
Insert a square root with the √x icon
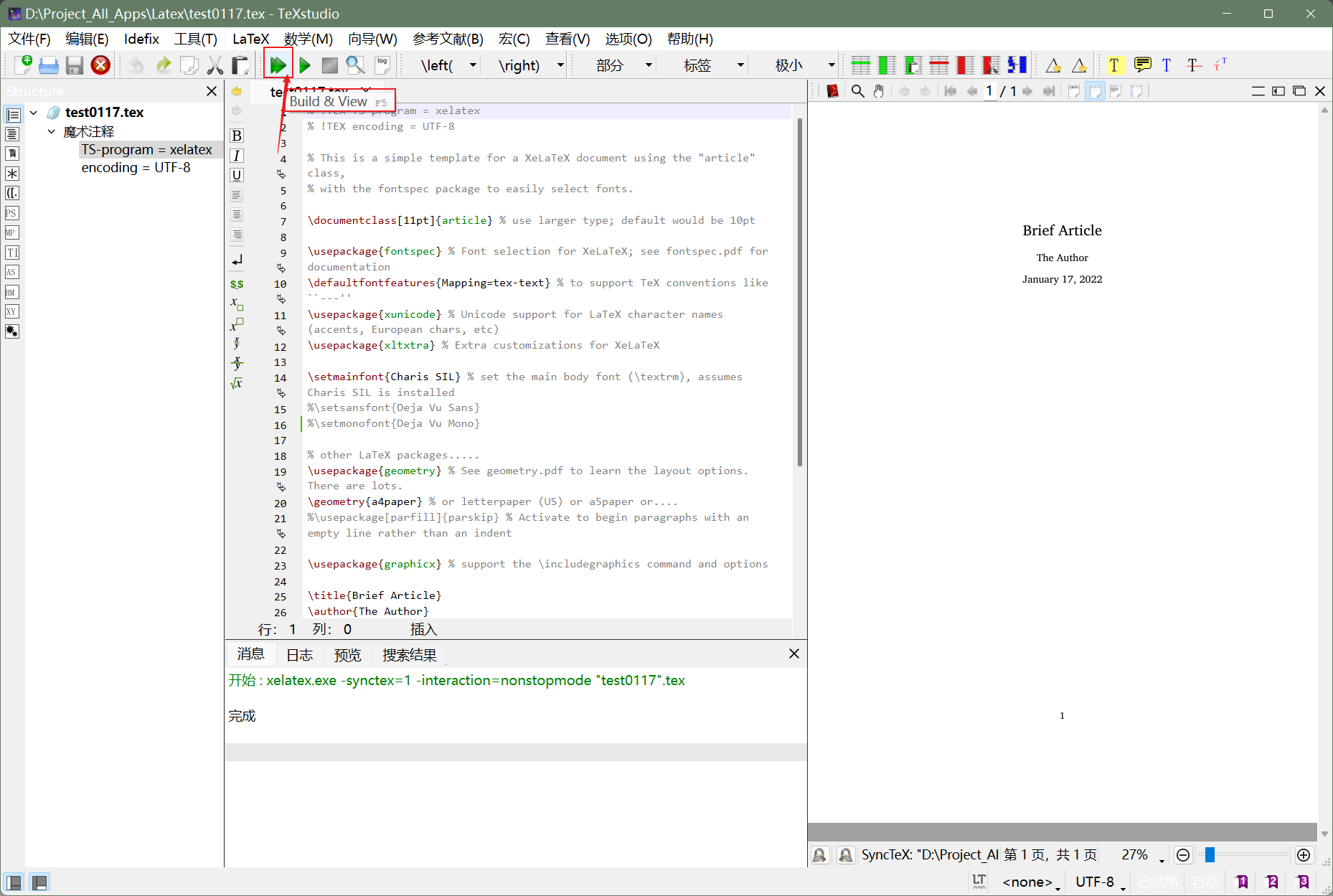pos(236,383)
